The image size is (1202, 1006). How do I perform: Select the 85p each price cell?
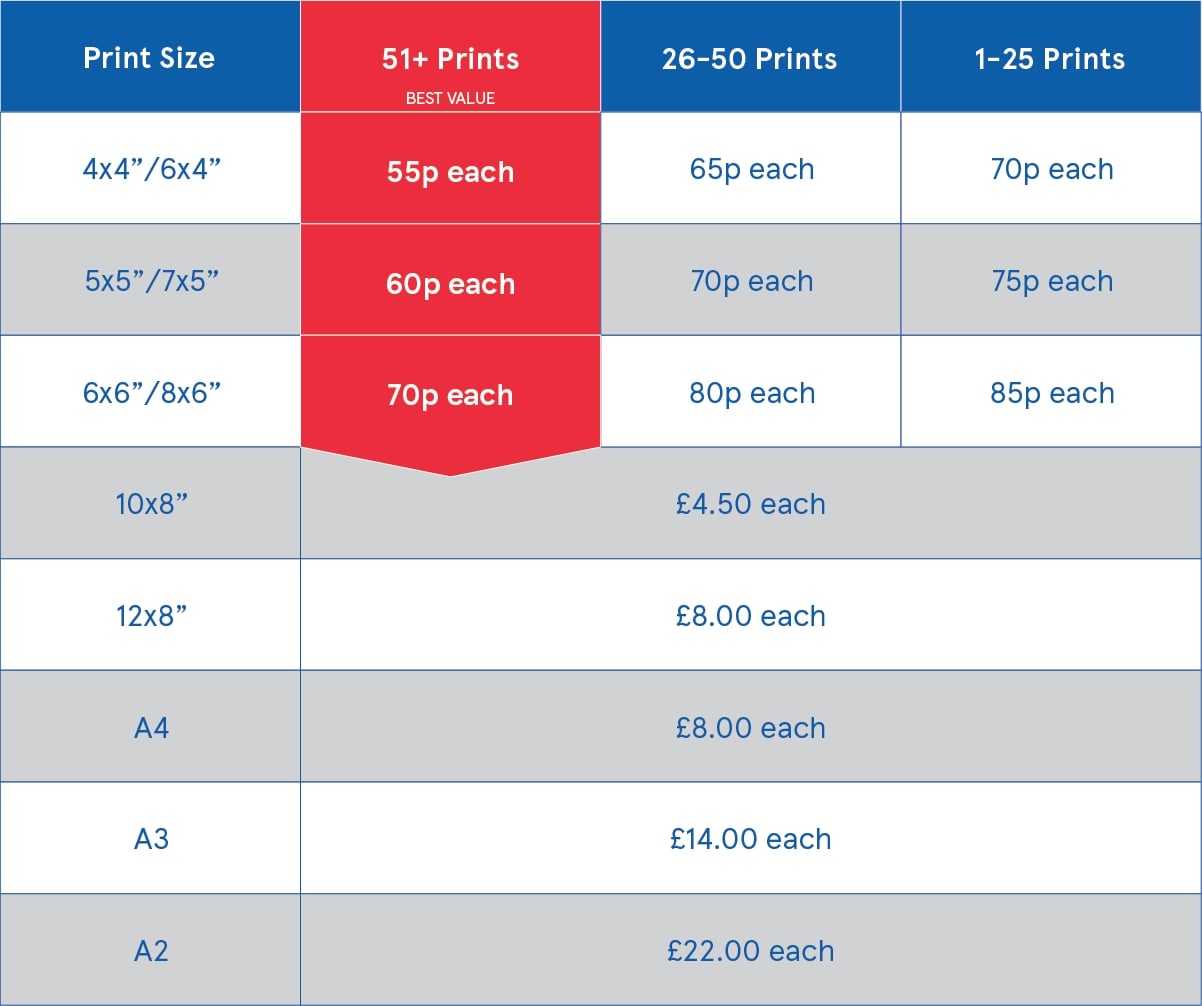tap(1052, 392)
